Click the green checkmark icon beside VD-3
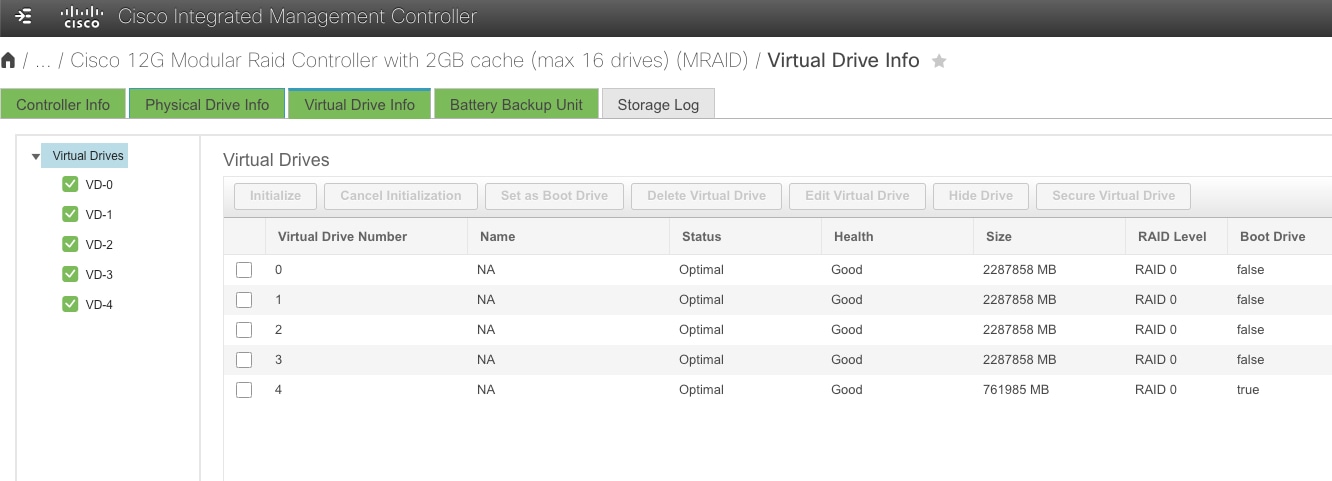The height and width of the screenshot is (481, 1332). pos(70,274)
